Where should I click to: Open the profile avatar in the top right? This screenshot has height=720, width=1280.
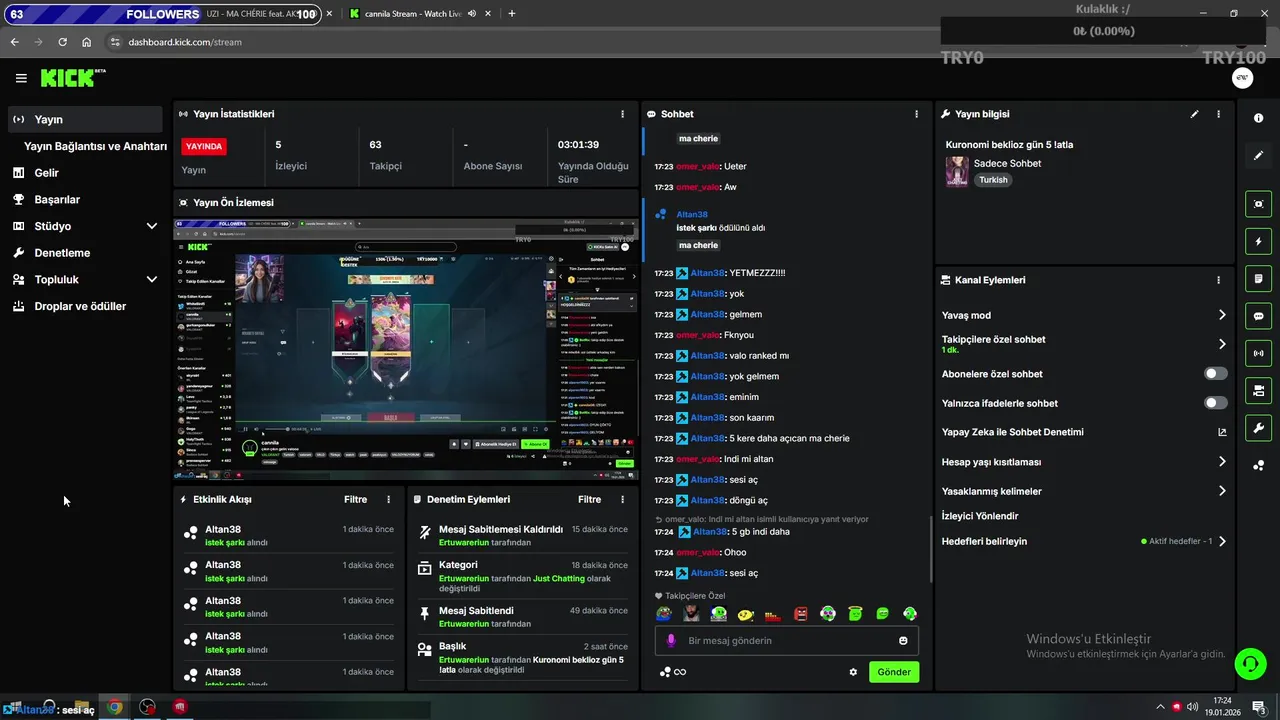pos(1242,78)
